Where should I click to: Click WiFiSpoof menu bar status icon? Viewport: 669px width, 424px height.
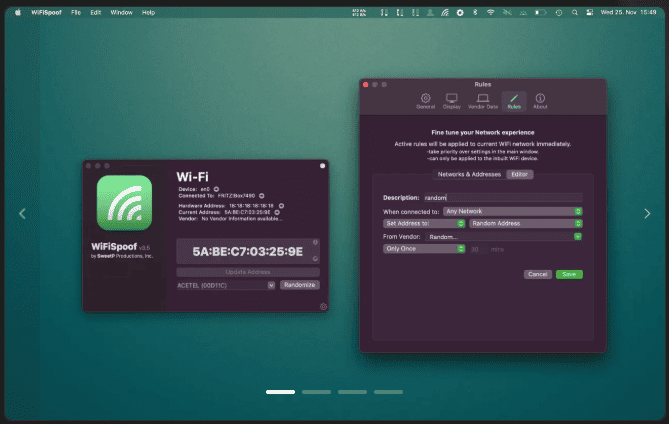(445, 12)
